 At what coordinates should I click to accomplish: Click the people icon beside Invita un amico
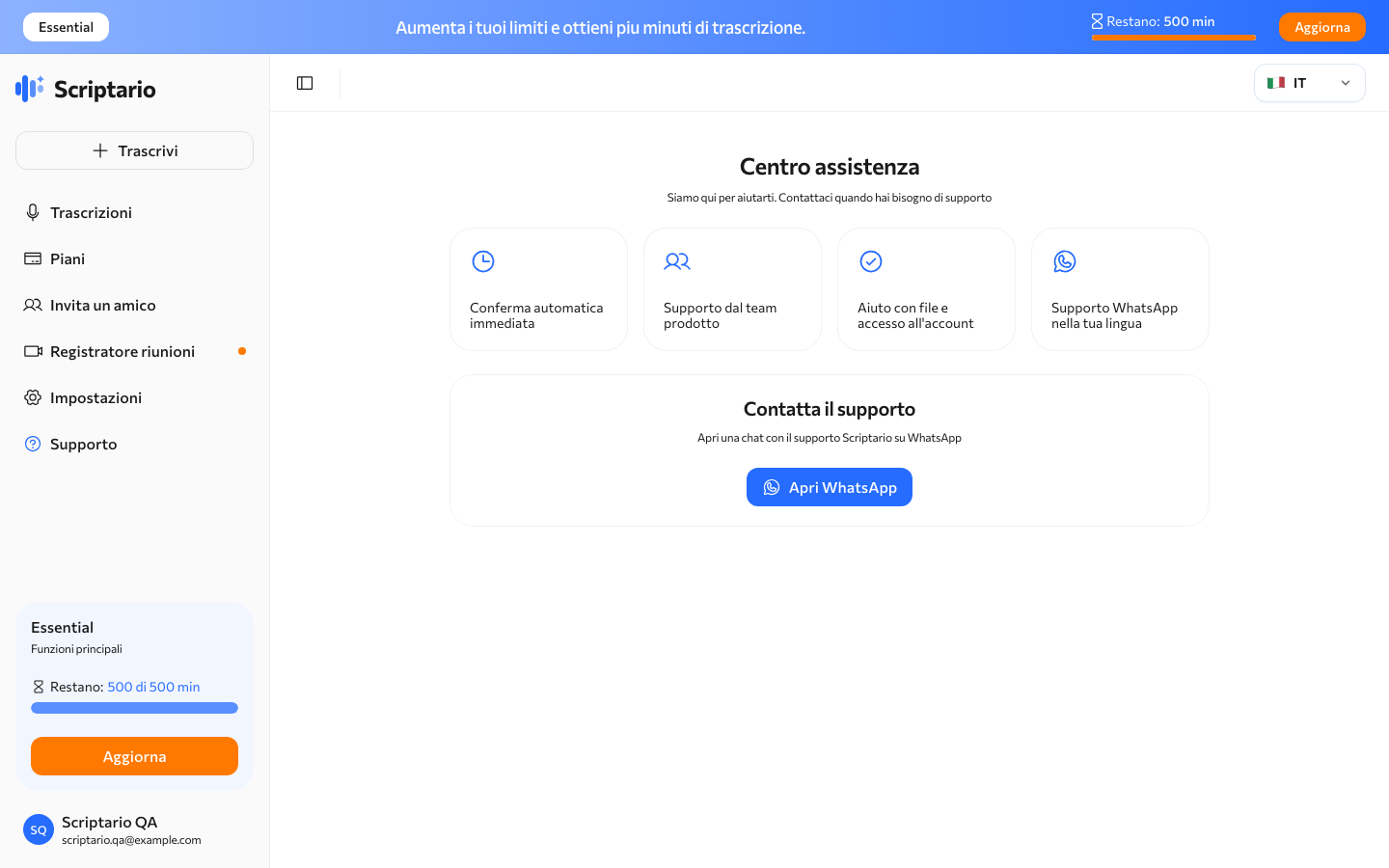pyautogui.click(x=33, y=305)
